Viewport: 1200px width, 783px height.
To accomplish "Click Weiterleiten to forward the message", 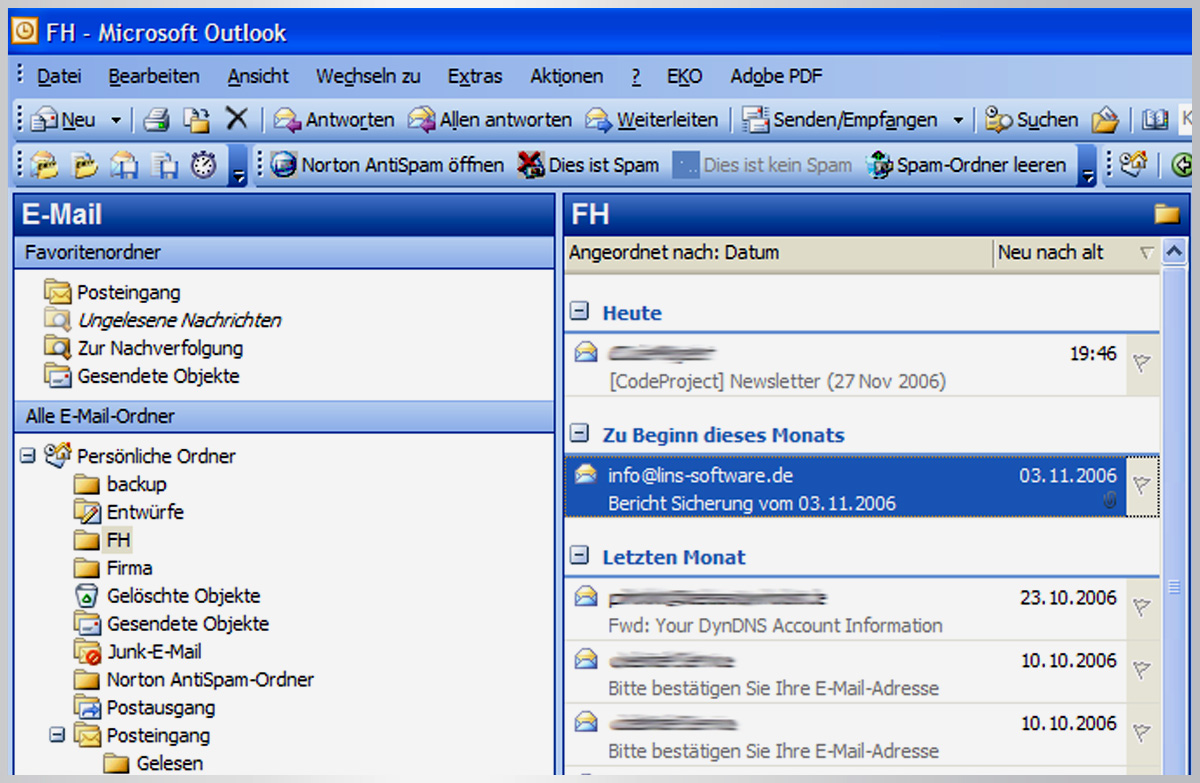I will pos(652,120).
